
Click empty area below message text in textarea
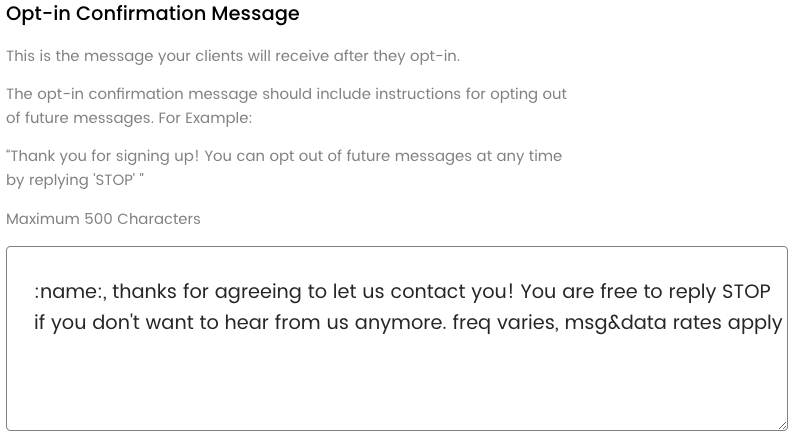click(396, 385)
